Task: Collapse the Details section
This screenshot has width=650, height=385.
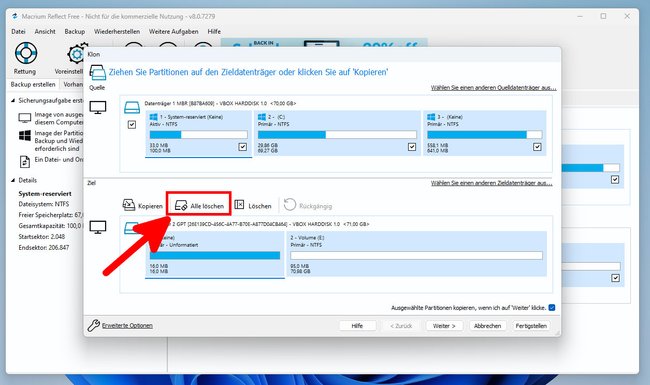Action: coord(13,180)
